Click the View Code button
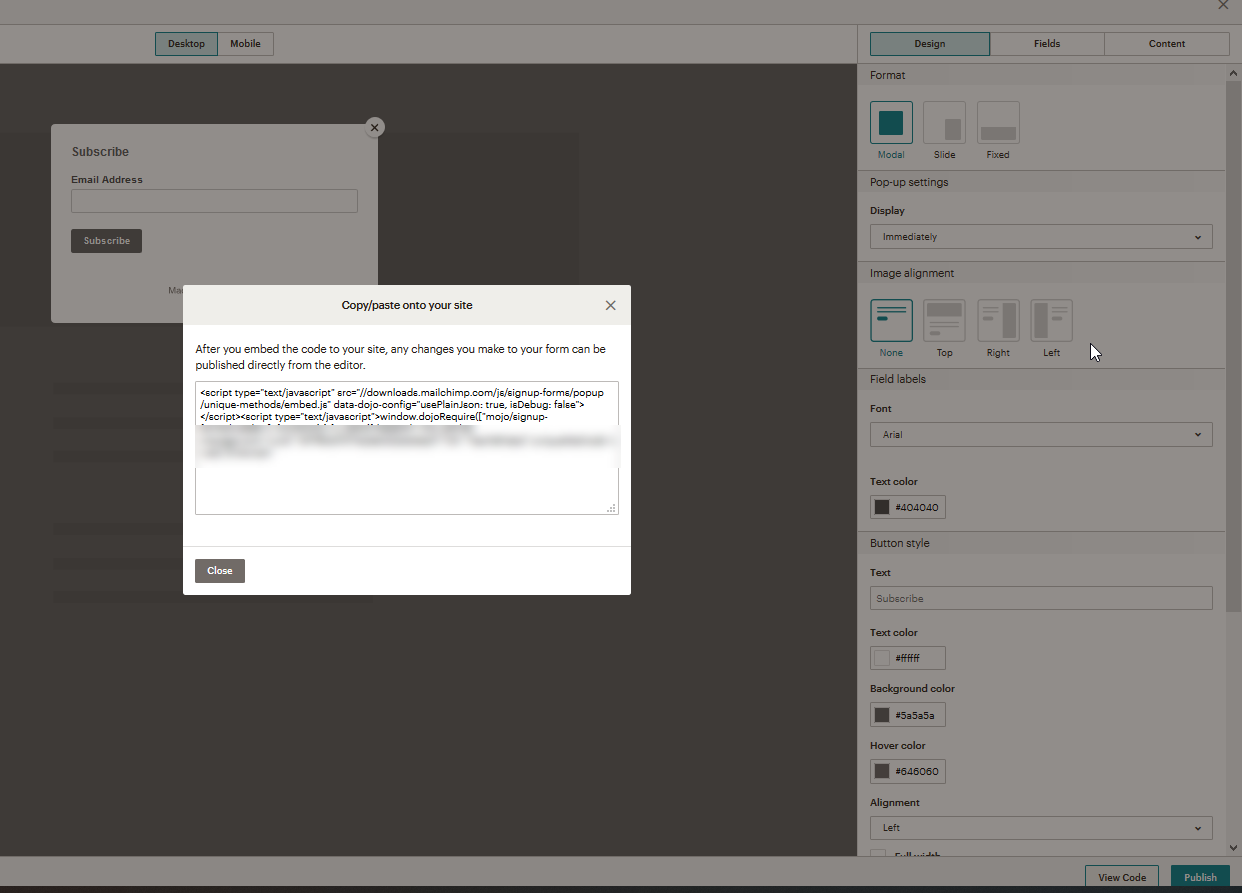This screenshot has height=893, width=1242. (x=1122, y=878)
